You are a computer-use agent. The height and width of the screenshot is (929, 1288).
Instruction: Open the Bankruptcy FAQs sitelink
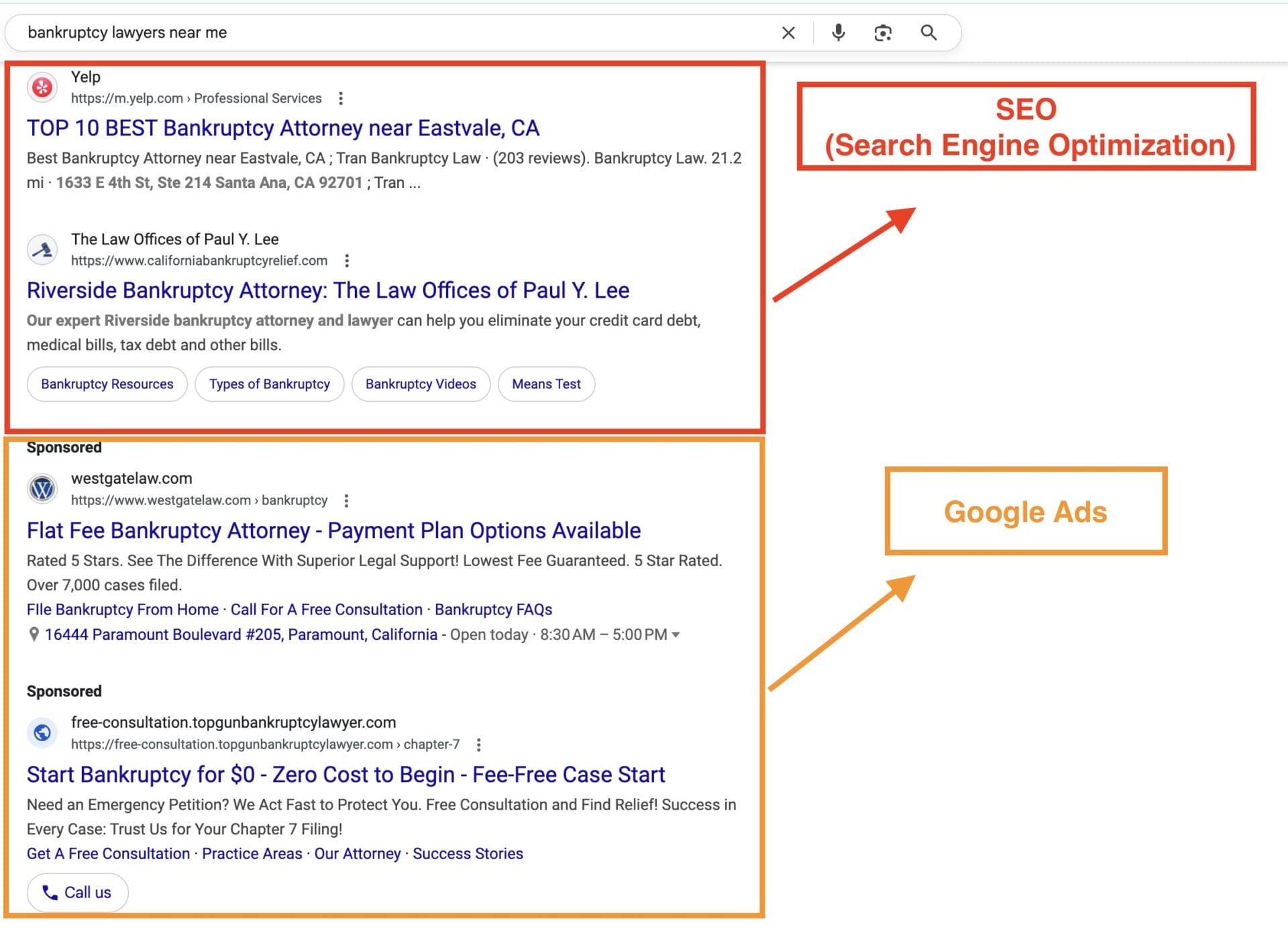[x=493, y=609]
